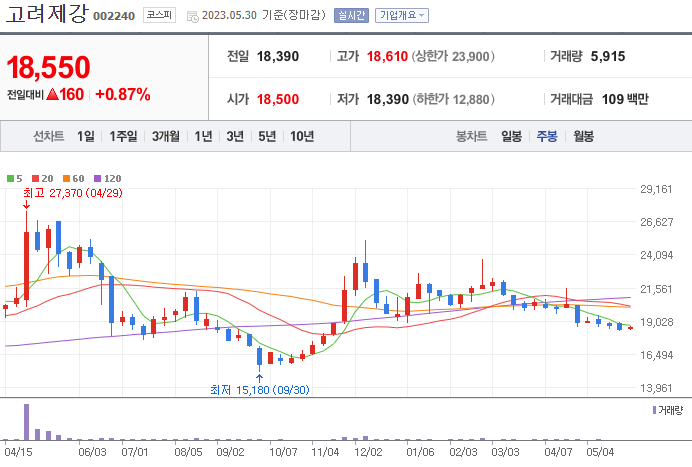Click the 실시간 button
Viewport: 692px width, 467px height.
351,15
